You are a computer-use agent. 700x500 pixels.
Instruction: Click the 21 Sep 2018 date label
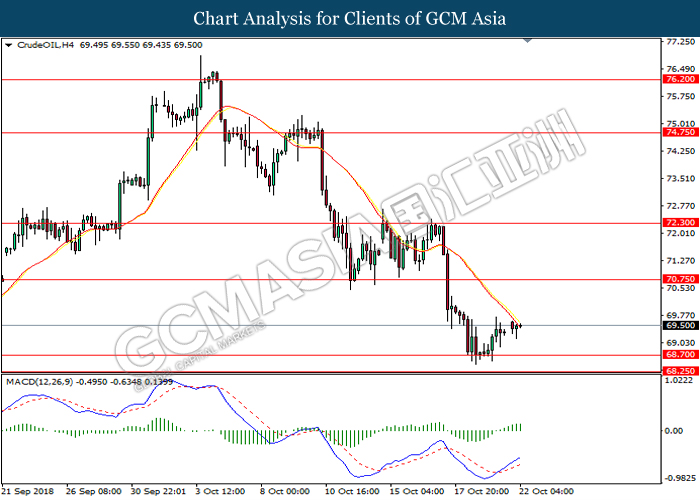[28, 492]
